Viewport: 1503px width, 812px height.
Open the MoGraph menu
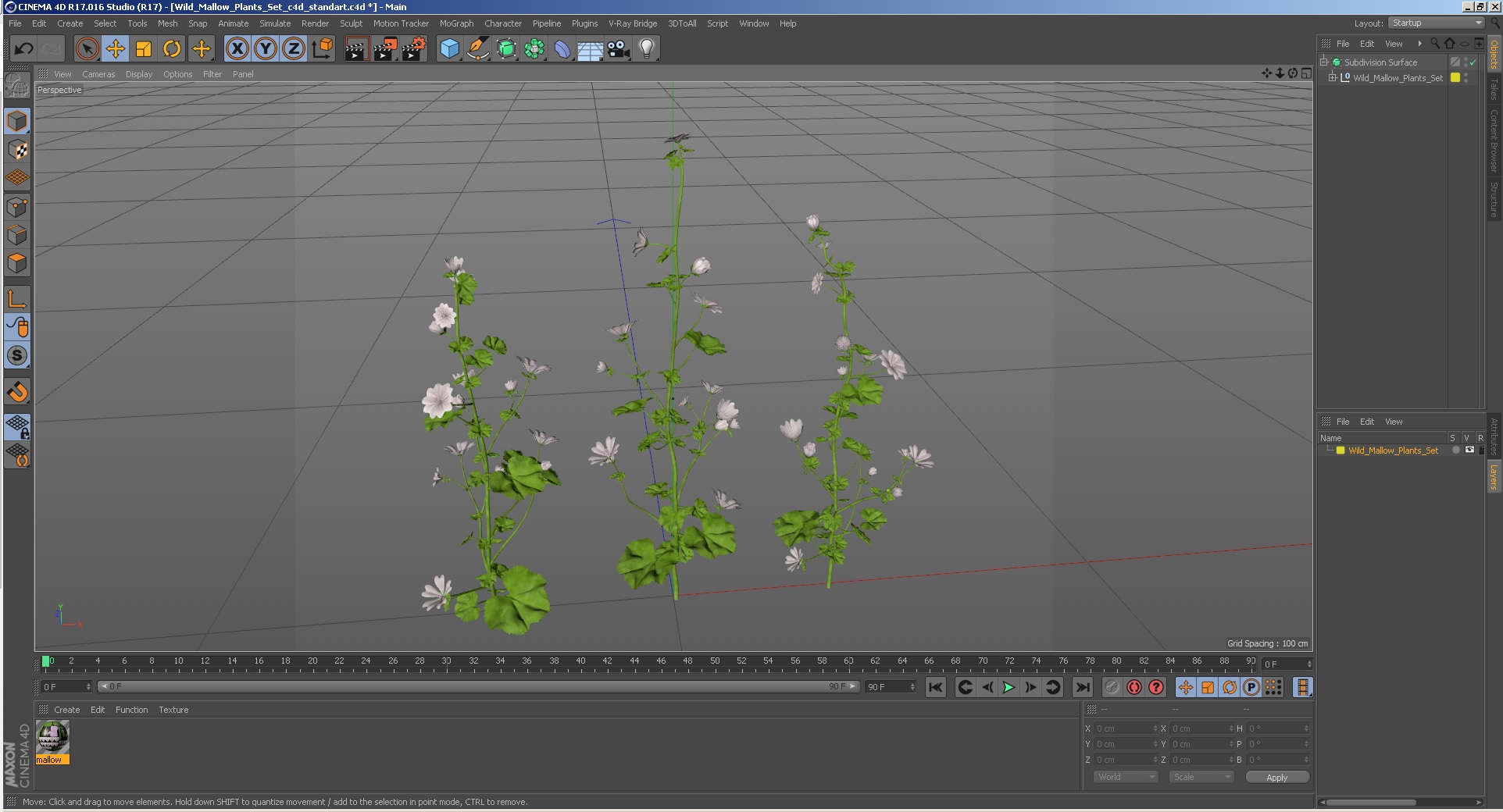(x=456, y=23)
